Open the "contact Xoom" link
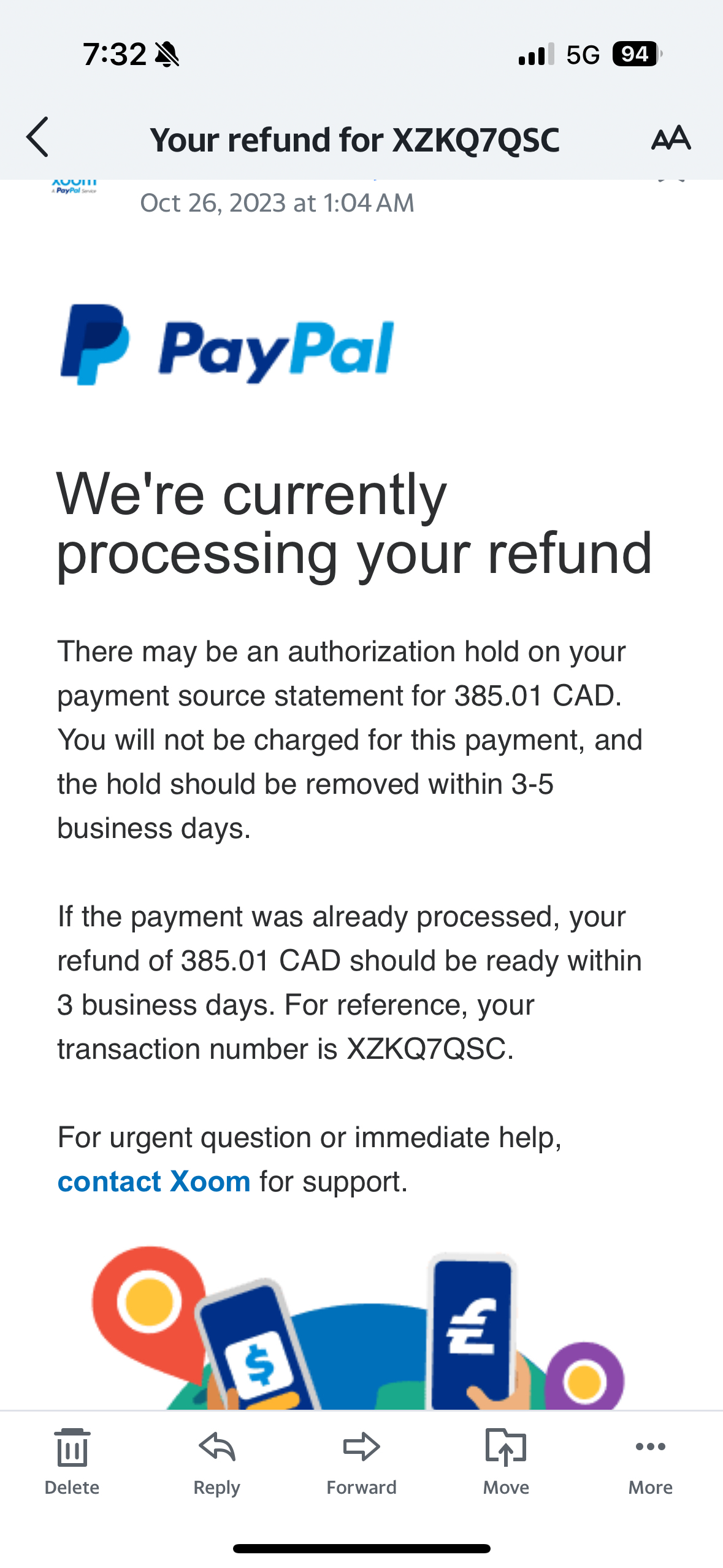 (x=154, y=1182)
